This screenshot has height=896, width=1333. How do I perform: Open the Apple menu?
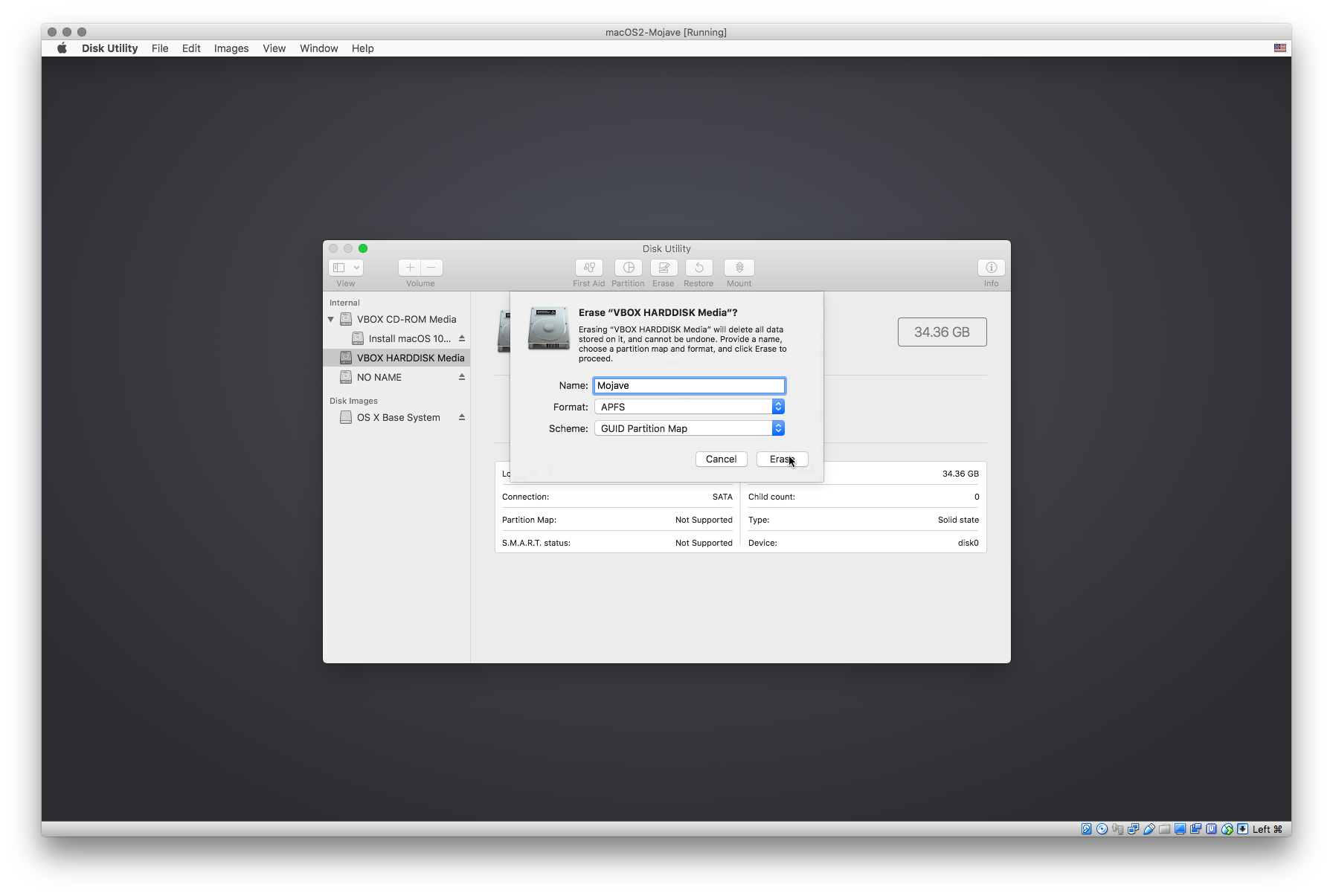coord(62,48)
